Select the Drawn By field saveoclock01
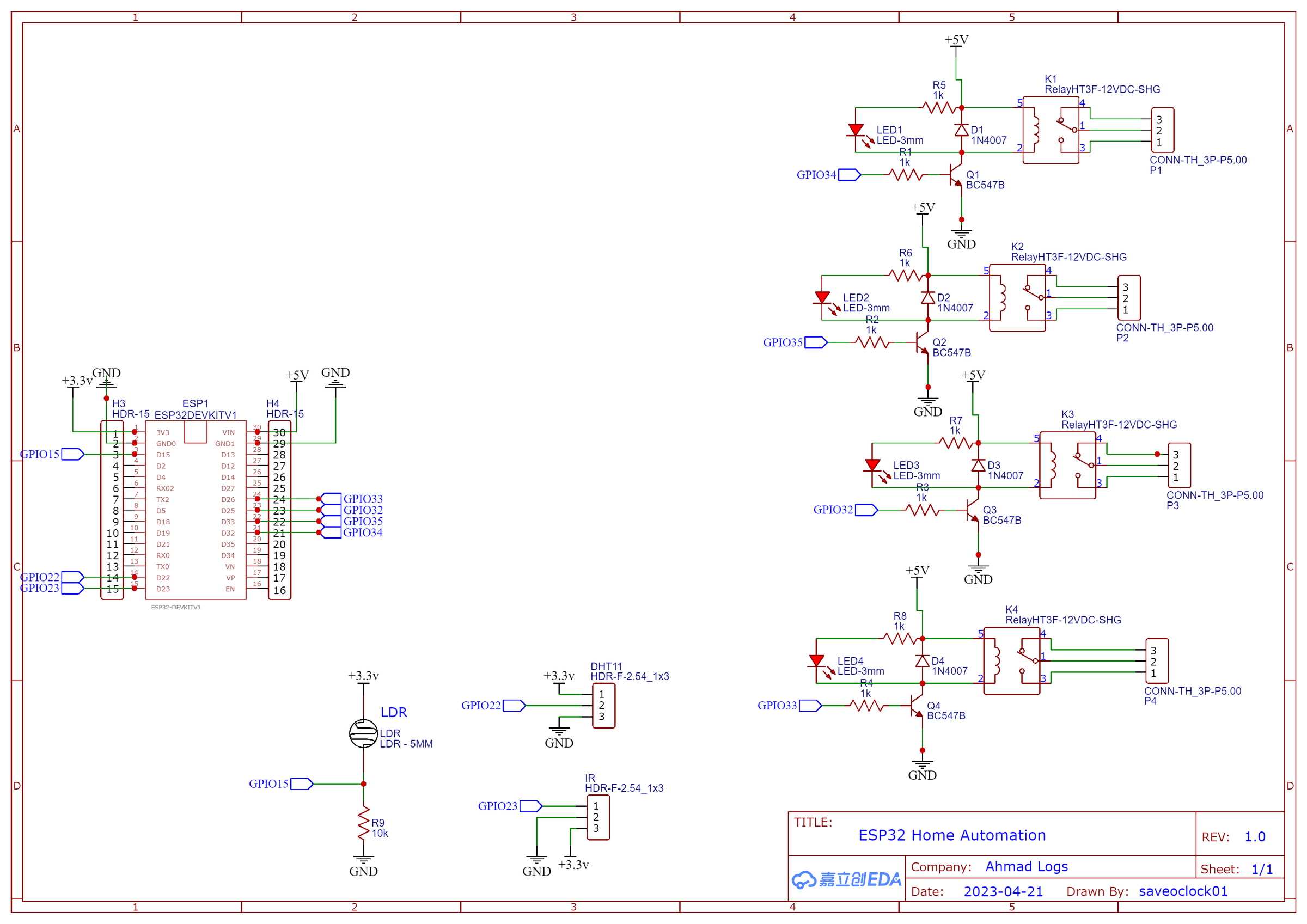Viewport: 1307px width, 924px height. coord(1182,891)
